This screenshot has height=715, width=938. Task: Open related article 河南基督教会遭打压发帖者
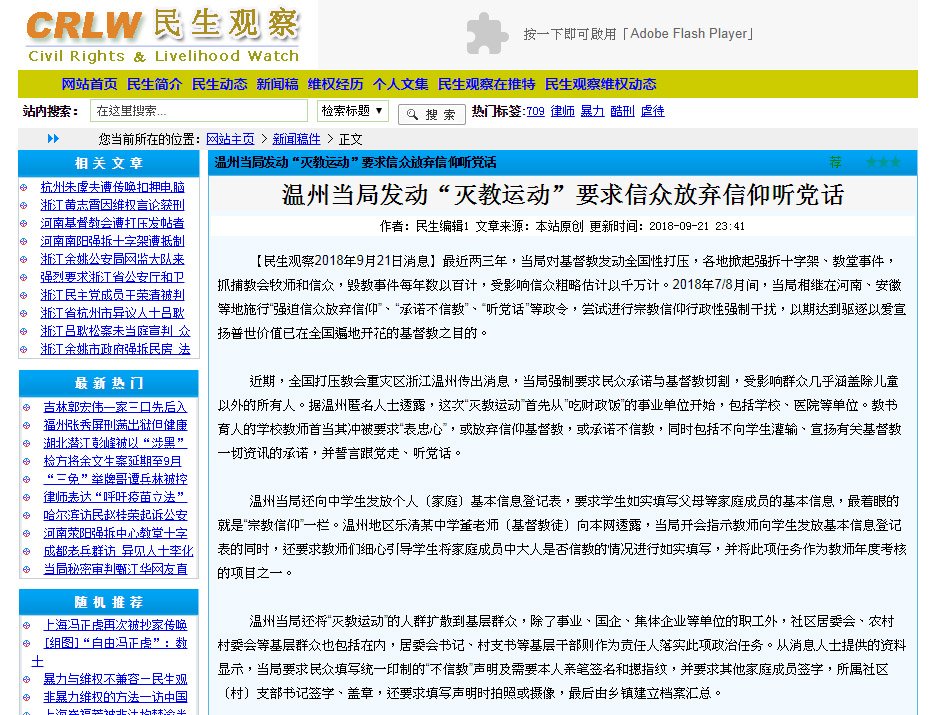[112, 223]
